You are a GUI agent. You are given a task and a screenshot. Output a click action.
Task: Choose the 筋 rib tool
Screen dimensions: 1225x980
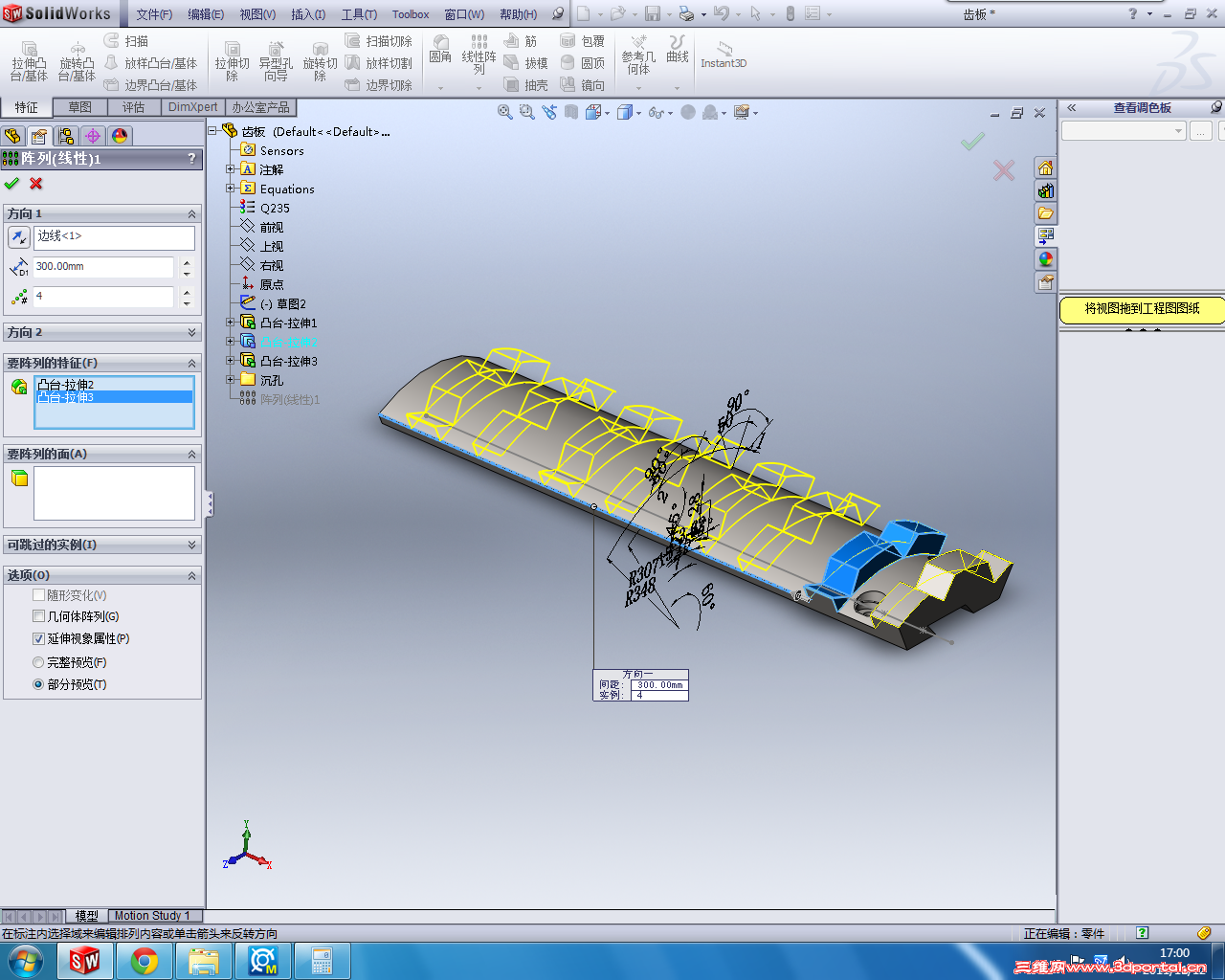pos(521,41)
